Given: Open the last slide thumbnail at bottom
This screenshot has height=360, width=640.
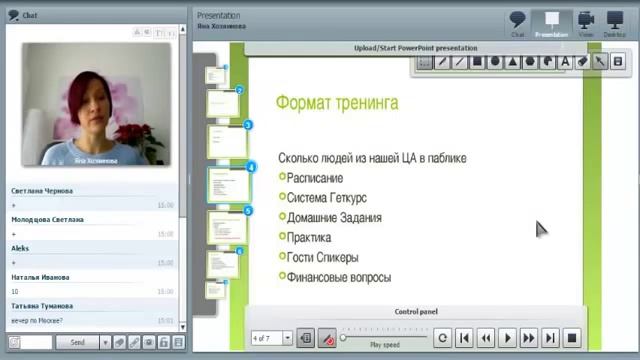Looking at the screenshot, I should click(216, 291).
